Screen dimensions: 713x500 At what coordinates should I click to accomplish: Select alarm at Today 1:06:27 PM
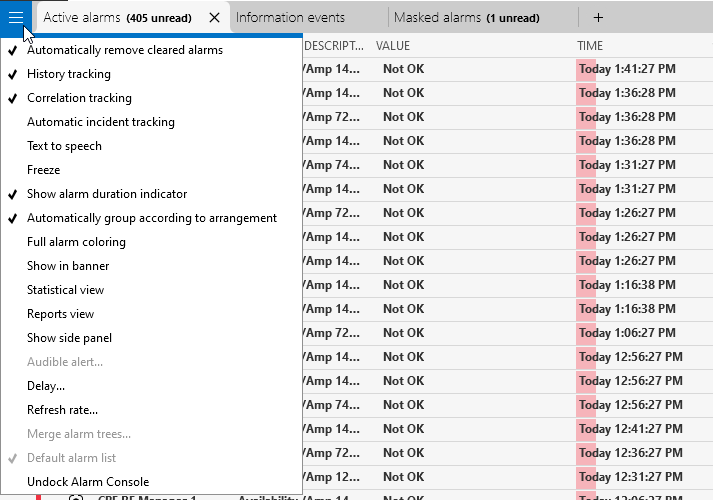click(507, 333)
